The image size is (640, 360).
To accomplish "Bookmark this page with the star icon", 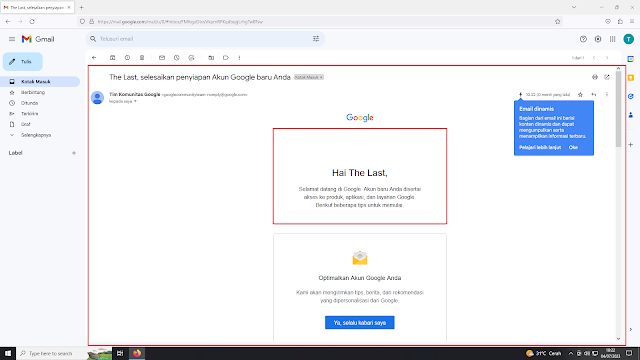I will tap(558, 22).
